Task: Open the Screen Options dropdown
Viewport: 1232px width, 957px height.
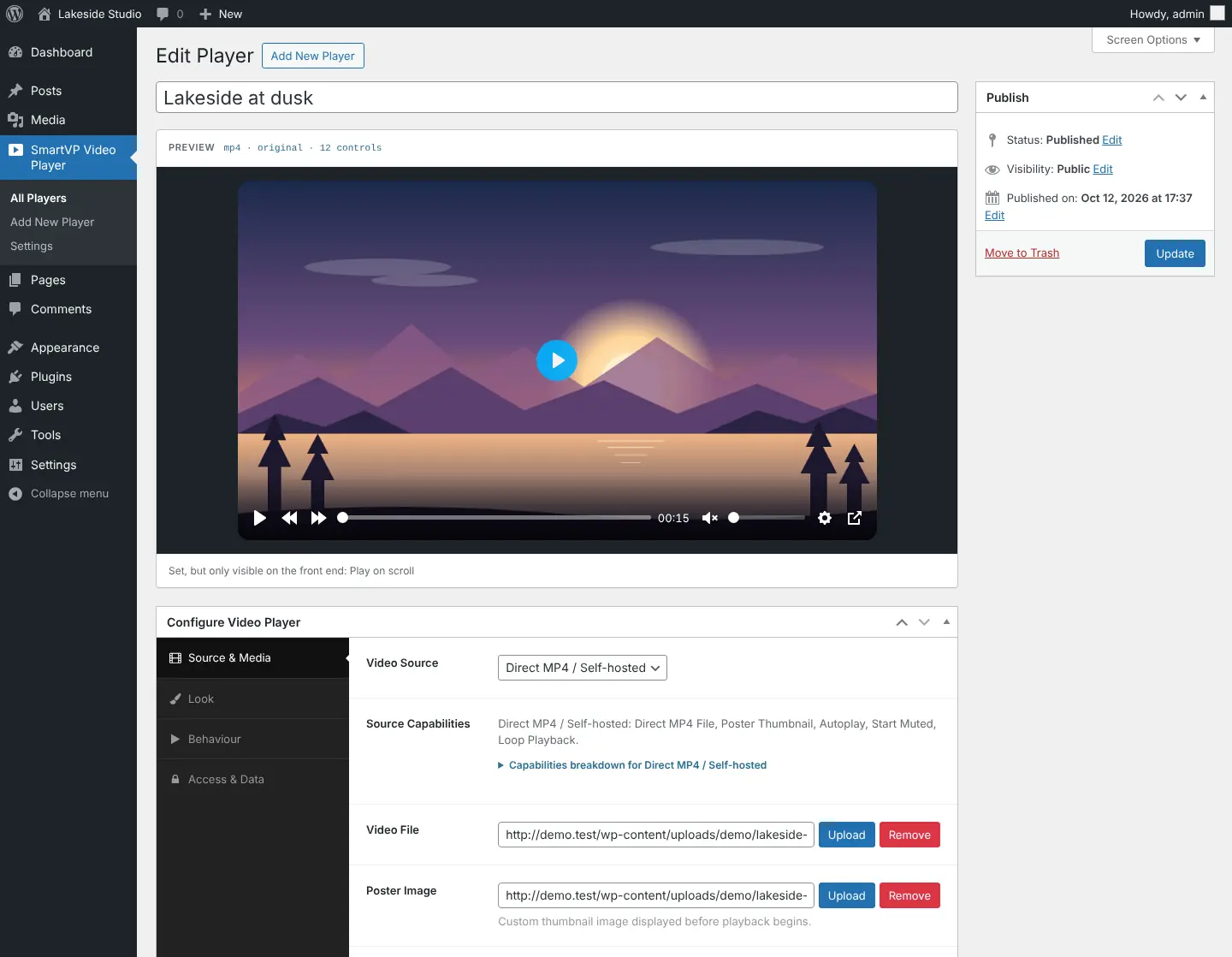Action: pos(1153,40)
